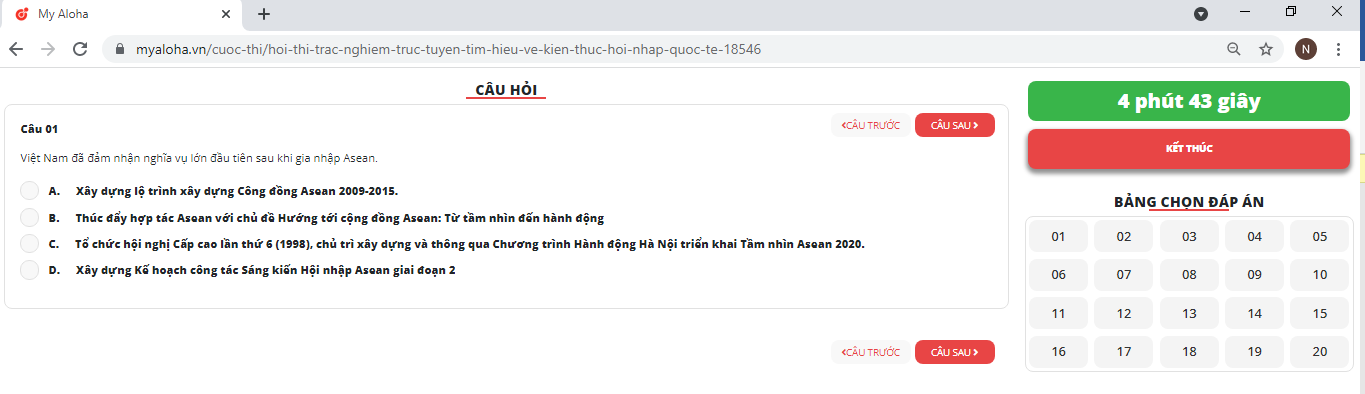
Task: Click question text "Việt Nam đã đảm nhận nghĩa vụ lớn đầu tiên sau khi gia nhập Asean."
Action: tap(199, 158)
